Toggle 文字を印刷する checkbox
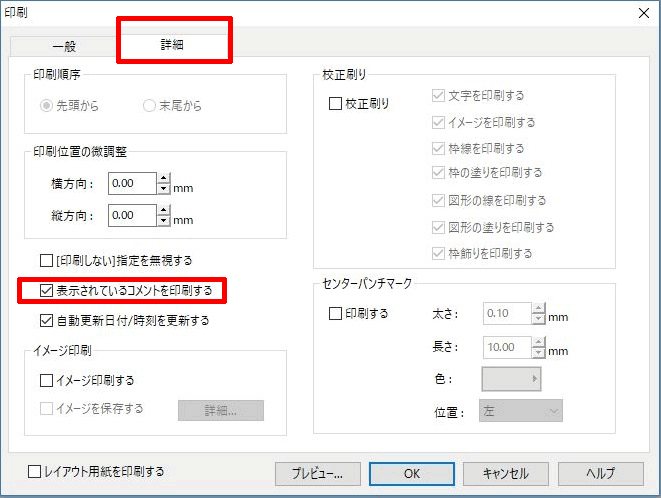Viewport: 661px width, 498px height. [438, 96]
